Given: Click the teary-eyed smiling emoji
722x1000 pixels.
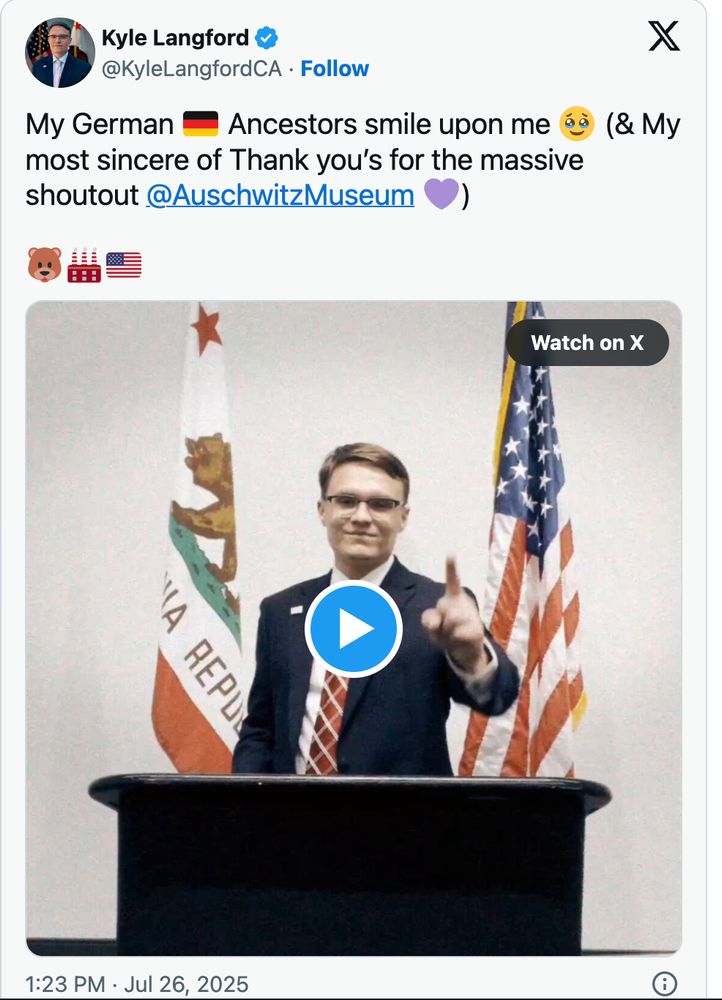Looking at the screenshot, I should pos(577,125).
